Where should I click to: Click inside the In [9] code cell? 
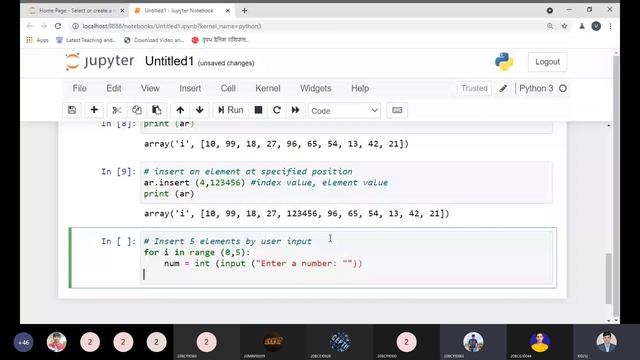click(347, 182)
